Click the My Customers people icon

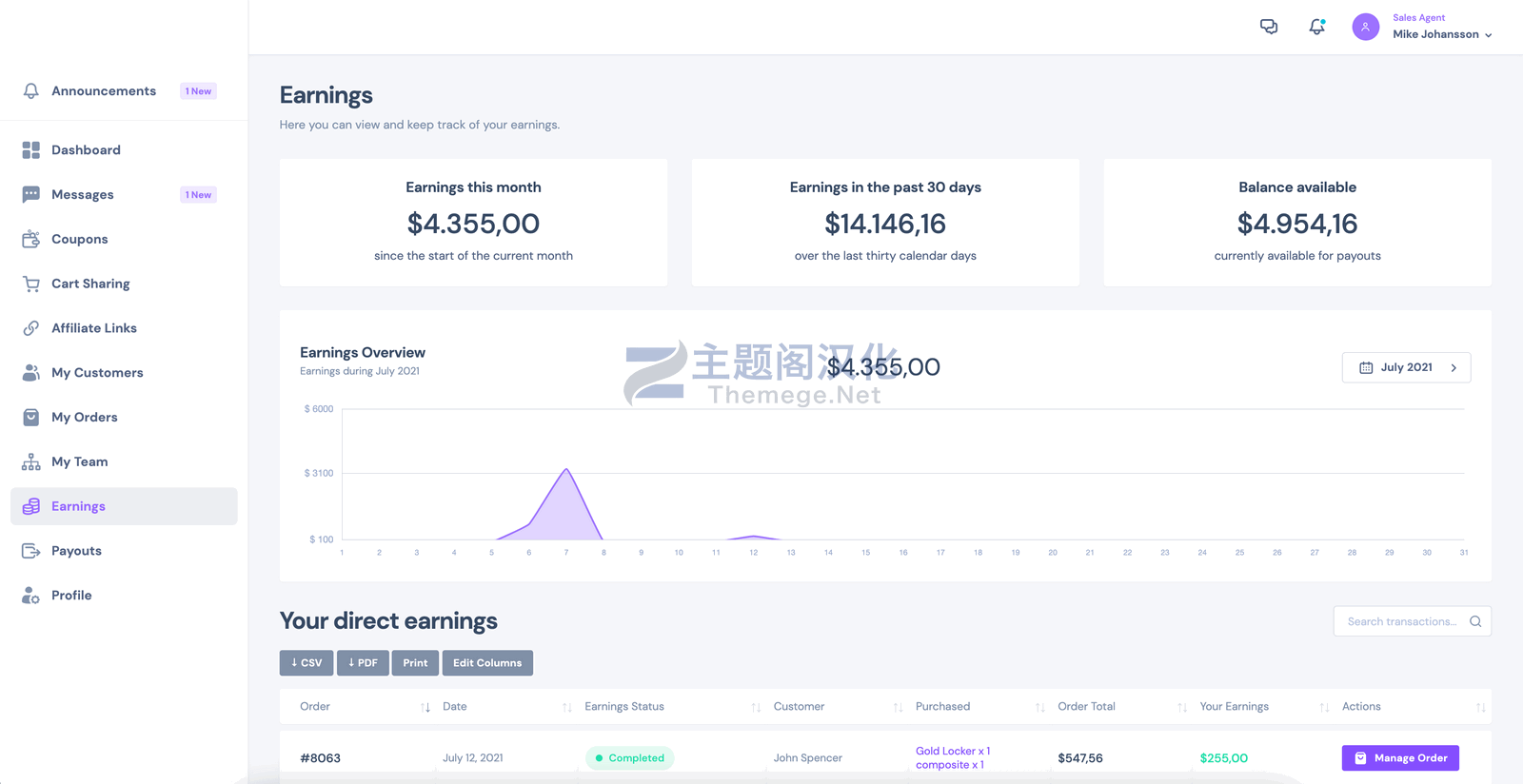tap(31, 373)
